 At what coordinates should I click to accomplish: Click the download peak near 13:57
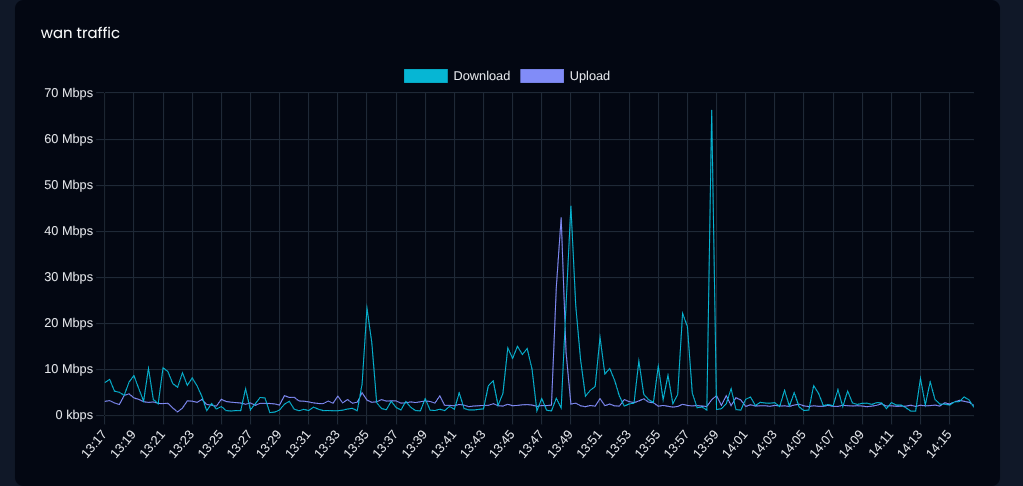(683, 313)
